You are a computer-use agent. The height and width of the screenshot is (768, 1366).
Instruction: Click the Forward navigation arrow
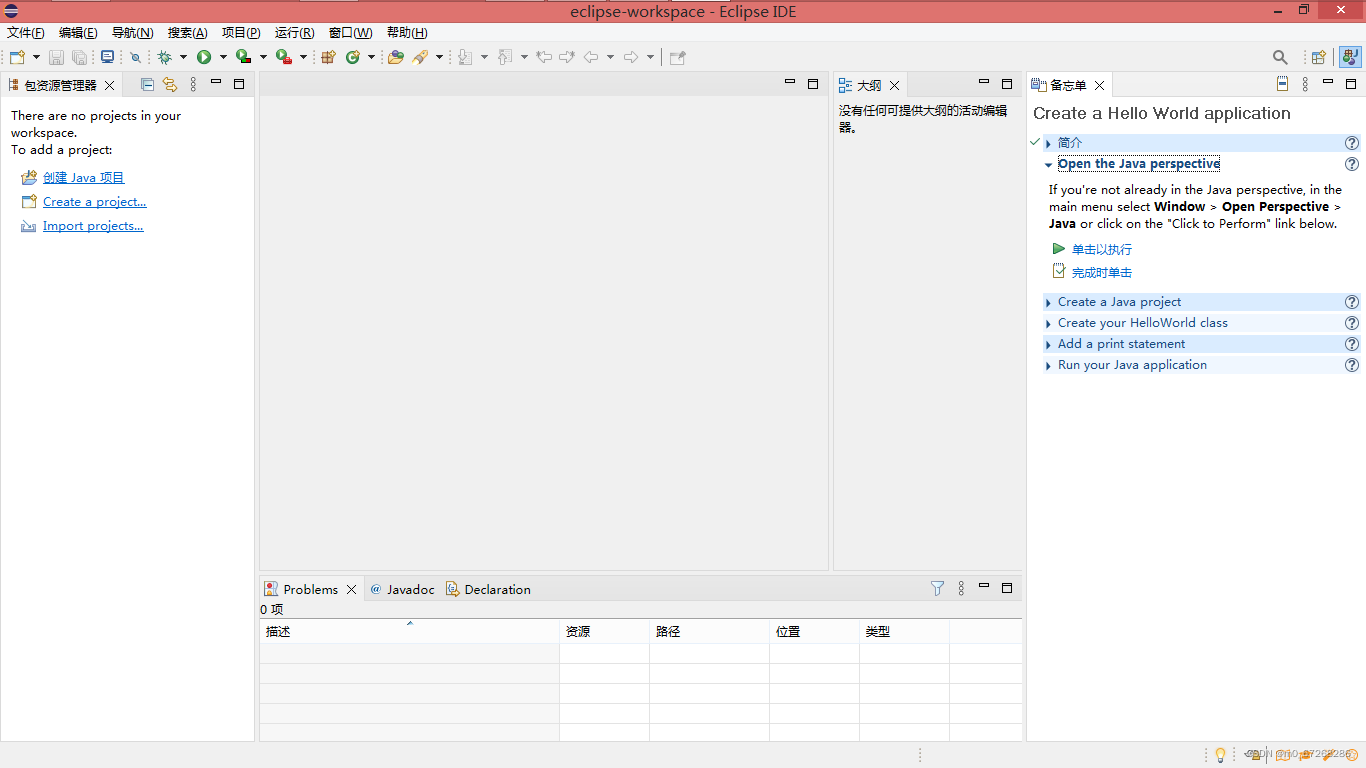click(x=631, y=57)
